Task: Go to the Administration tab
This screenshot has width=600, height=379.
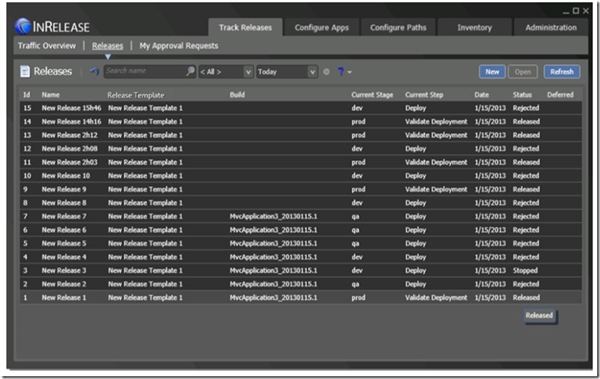Action: point(551,28)
